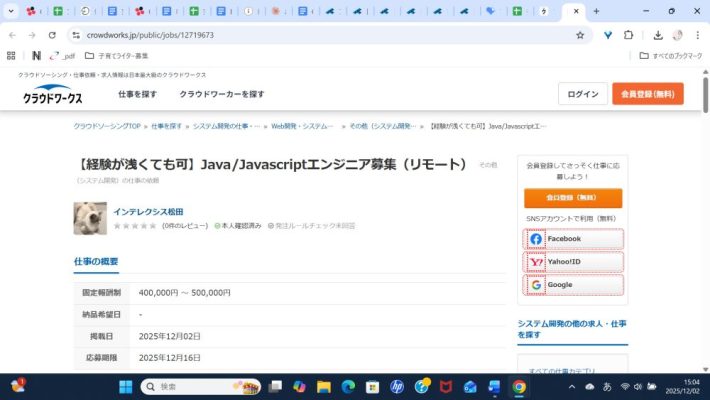This screenshot has width=710, height=400.
Task: Click the クラウドワークス logo
Action: pos(53,94)
